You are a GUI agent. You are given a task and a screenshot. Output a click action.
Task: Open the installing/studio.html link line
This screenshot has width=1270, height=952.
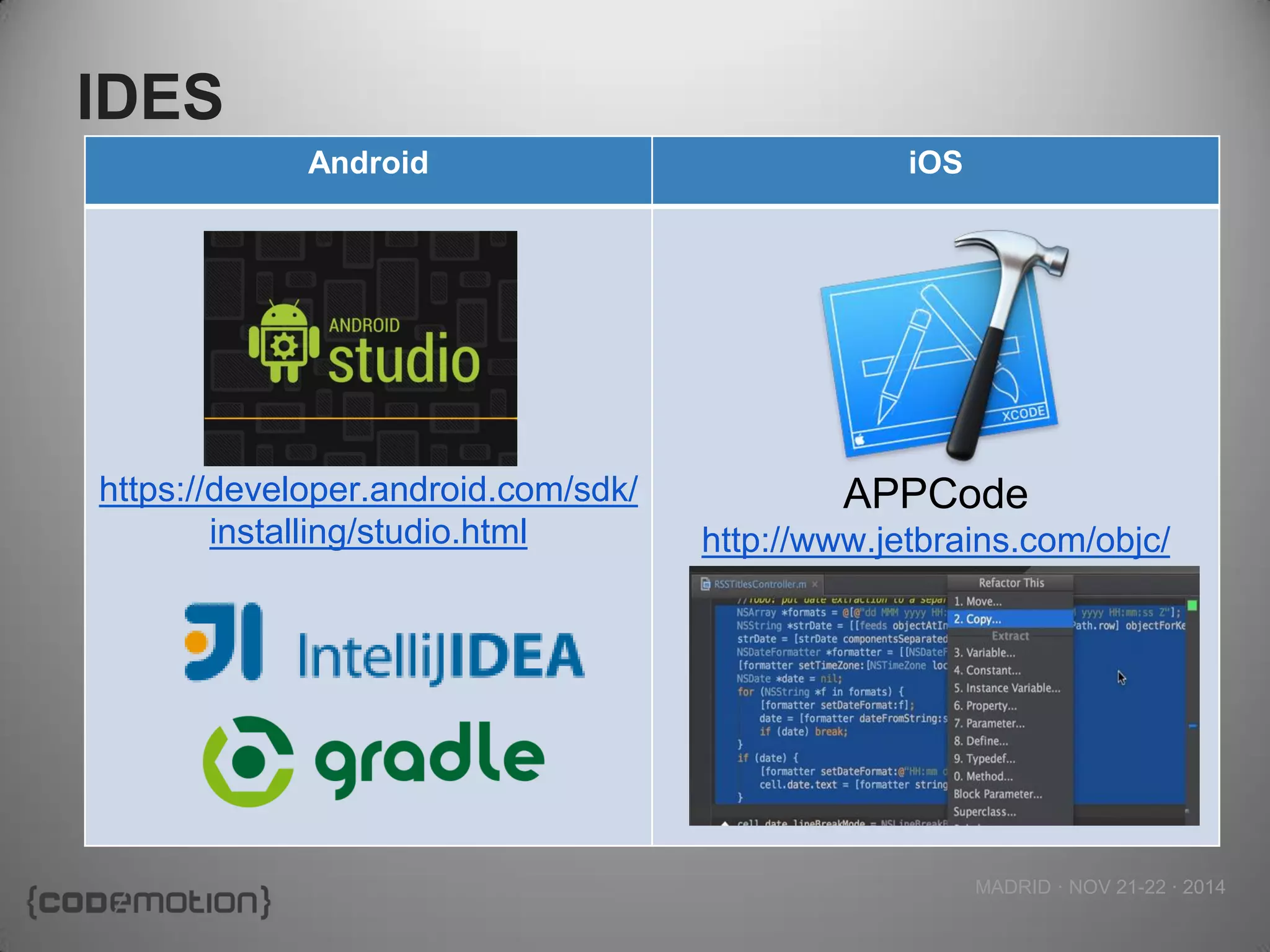click(x=368, y=532)
